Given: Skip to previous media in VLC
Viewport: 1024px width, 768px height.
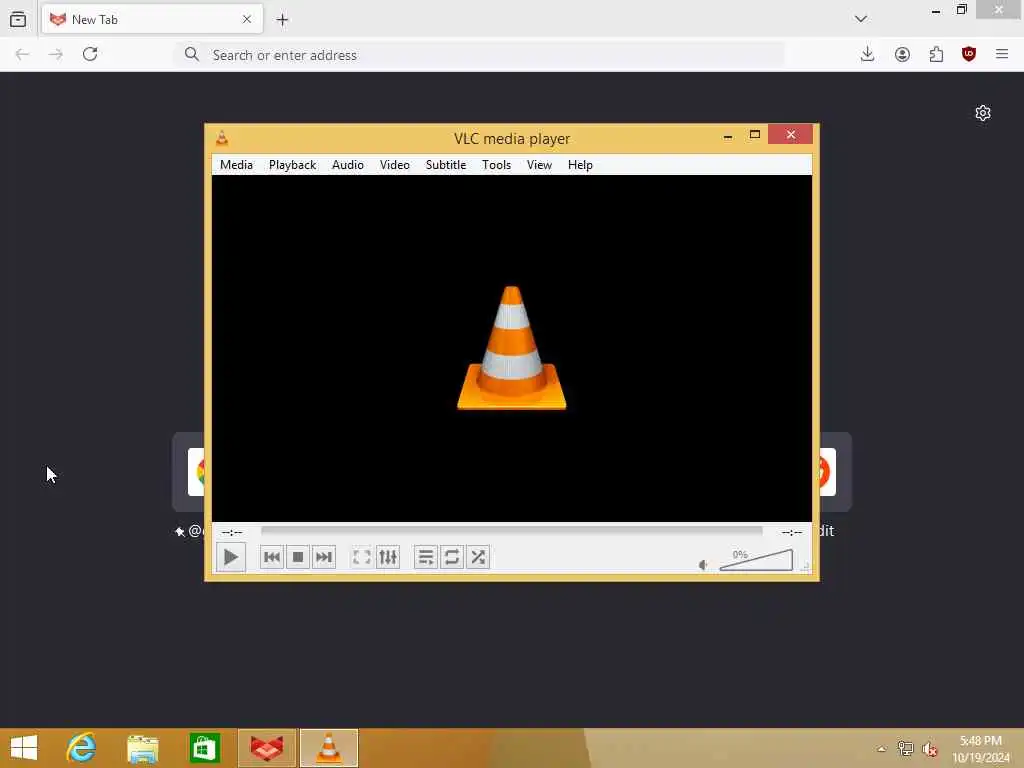Looking at the screenshot, I should [x=272, y=557].
